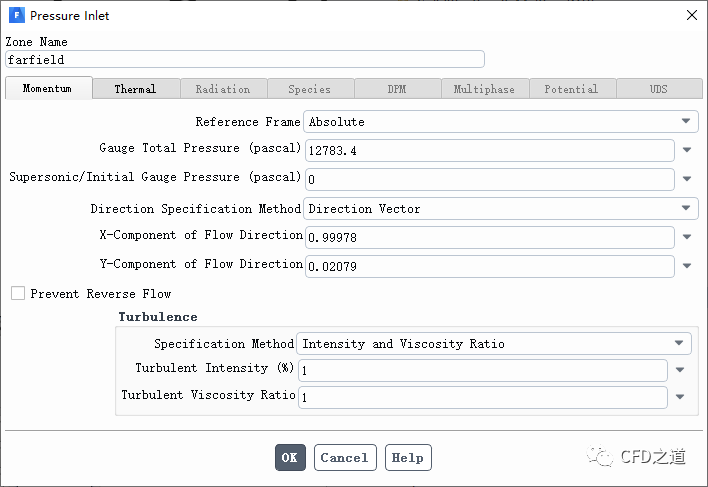
Task: Expand Supersonic/Initial Gauge Pressure options arrow
Action: (687, 180)
